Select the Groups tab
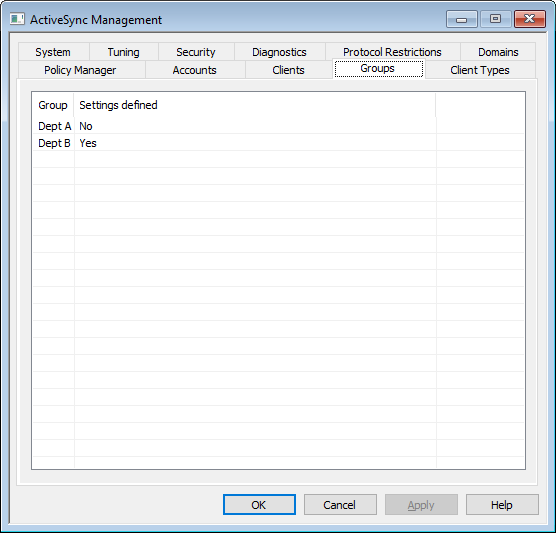The image size is (556, 533). pos(378,68)
